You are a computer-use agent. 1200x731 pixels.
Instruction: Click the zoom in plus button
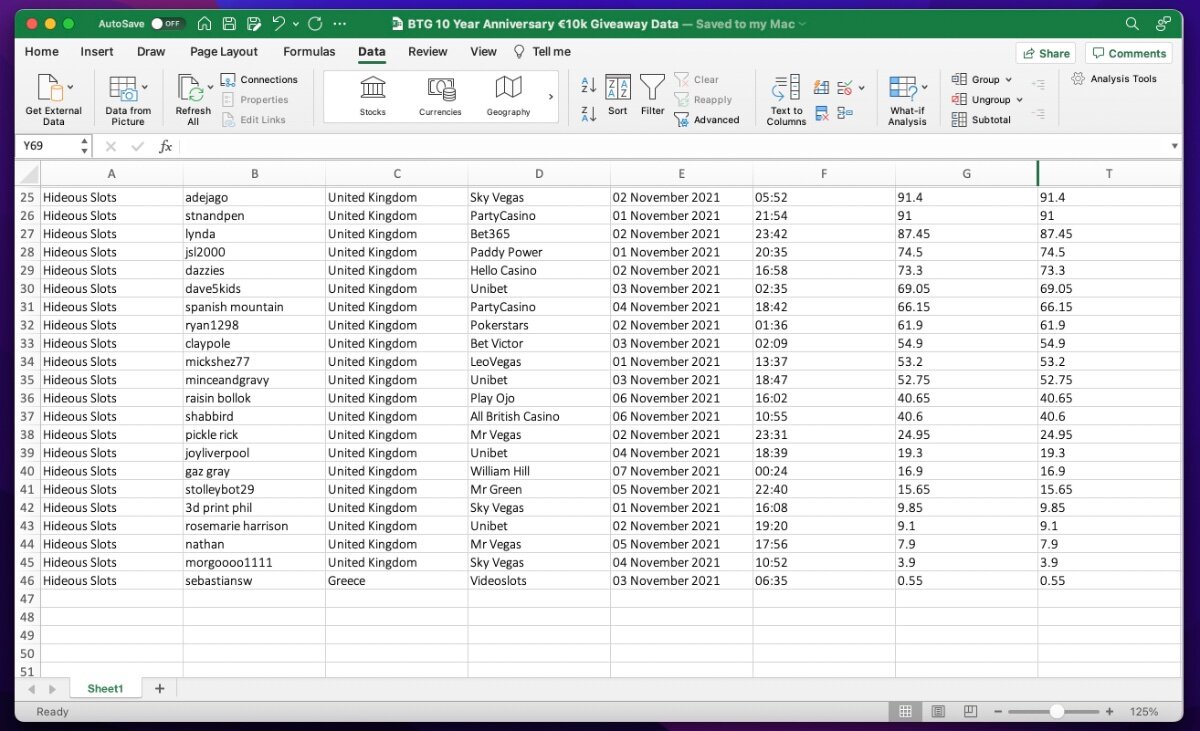(x=1111, y=712)
